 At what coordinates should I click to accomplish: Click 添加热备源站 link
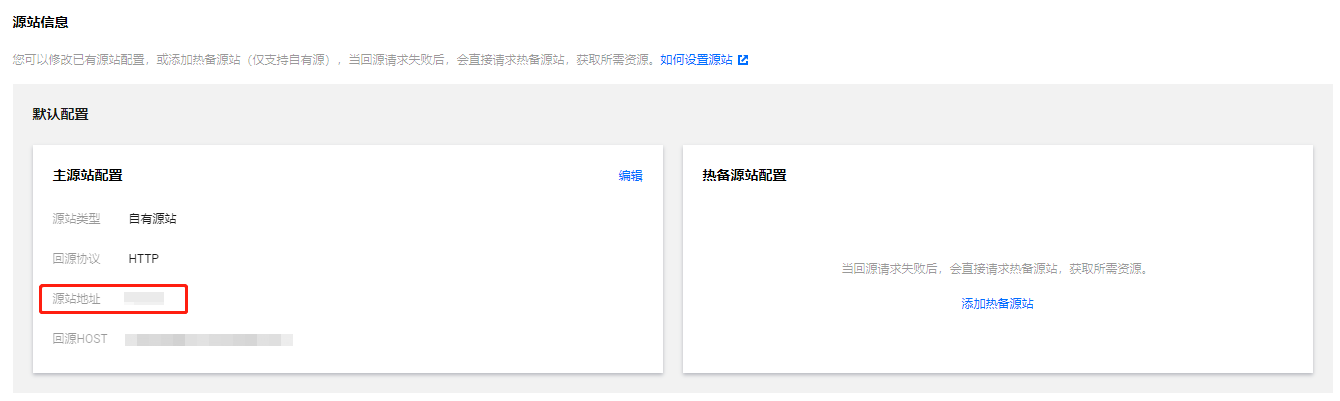coord(997,304)
